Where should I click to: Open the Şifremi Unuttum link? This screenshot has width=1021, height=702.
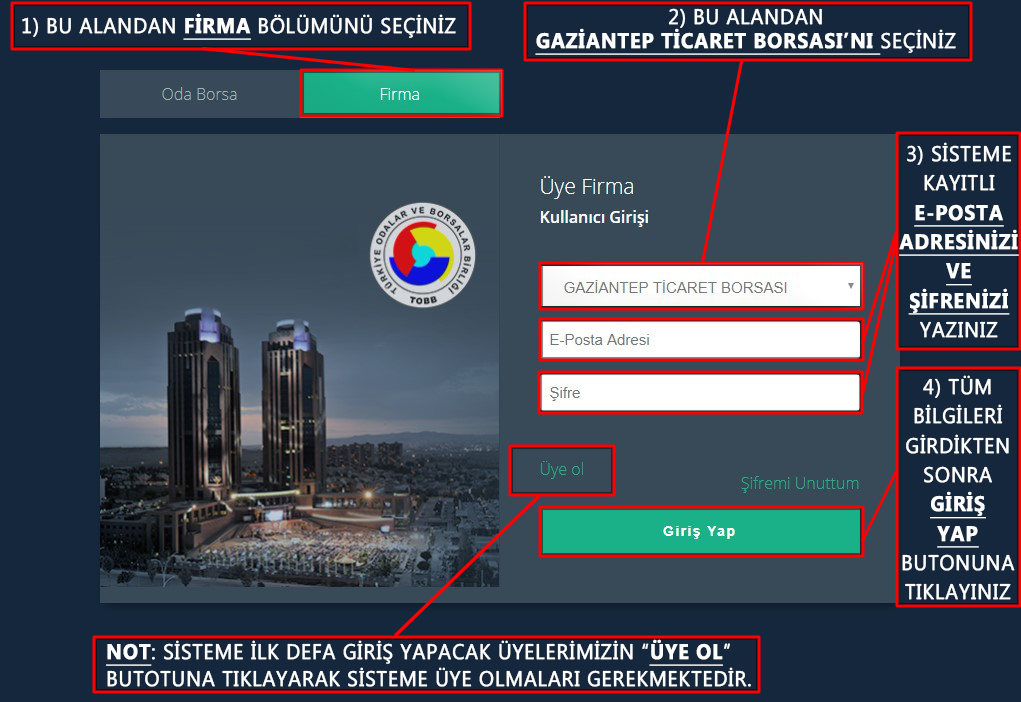(800, 483)
